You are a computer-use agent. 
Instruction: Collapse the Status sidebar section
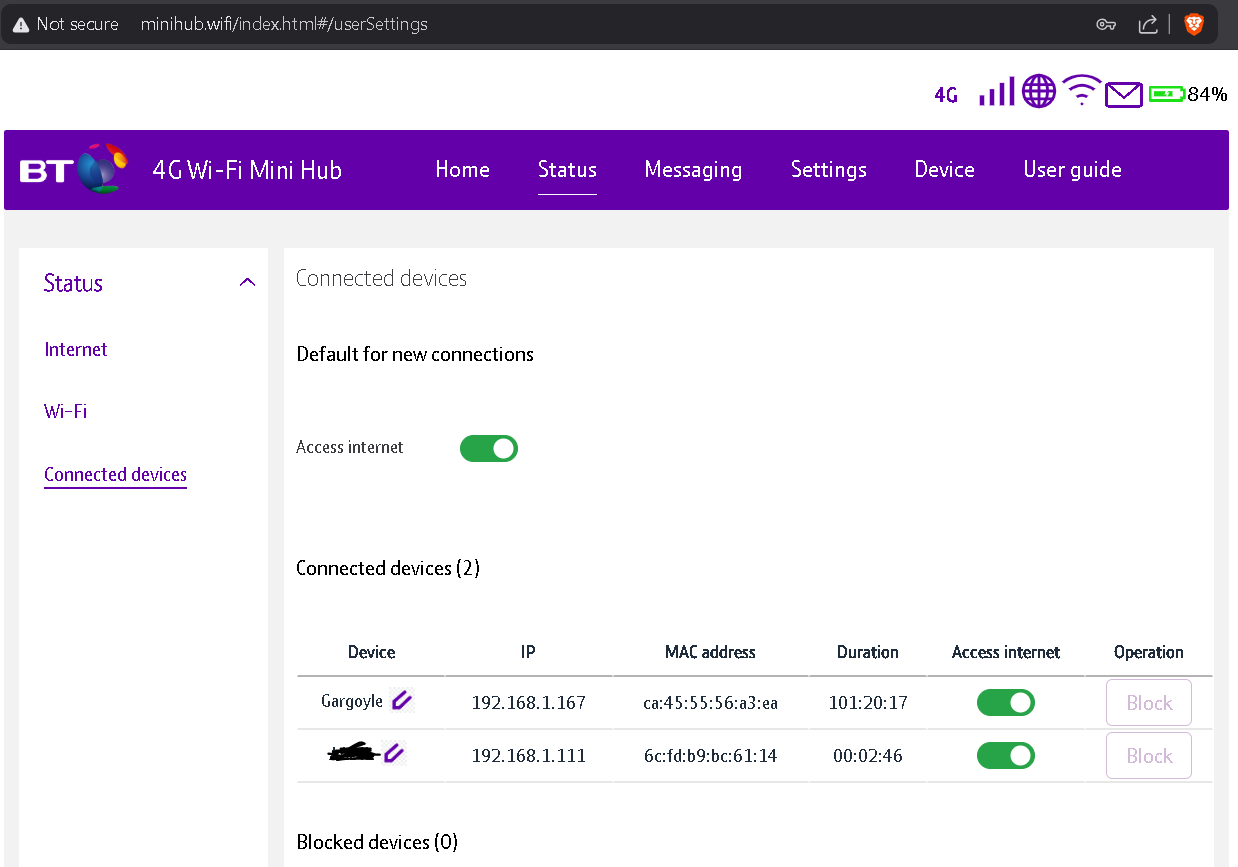[x=248, y=283]
